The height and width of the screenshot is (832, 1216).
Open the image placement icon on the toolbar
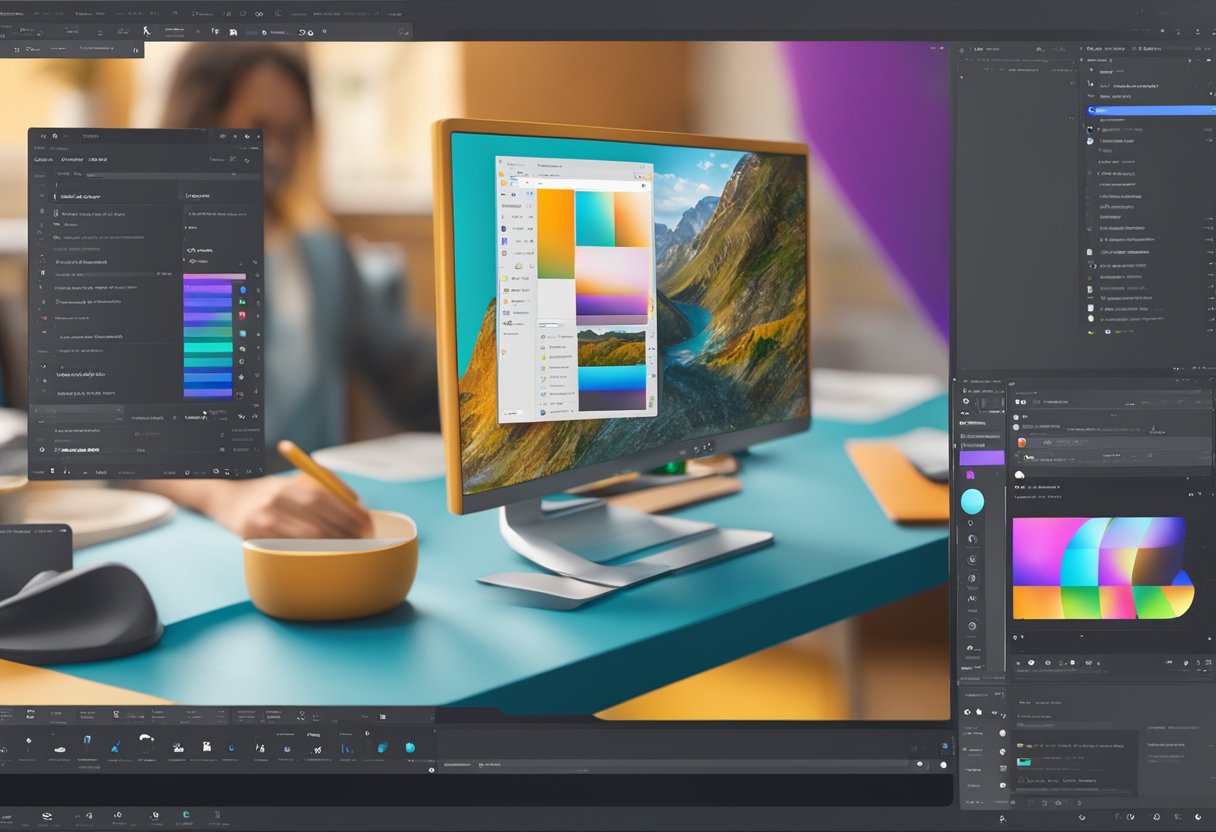[233, 31]
